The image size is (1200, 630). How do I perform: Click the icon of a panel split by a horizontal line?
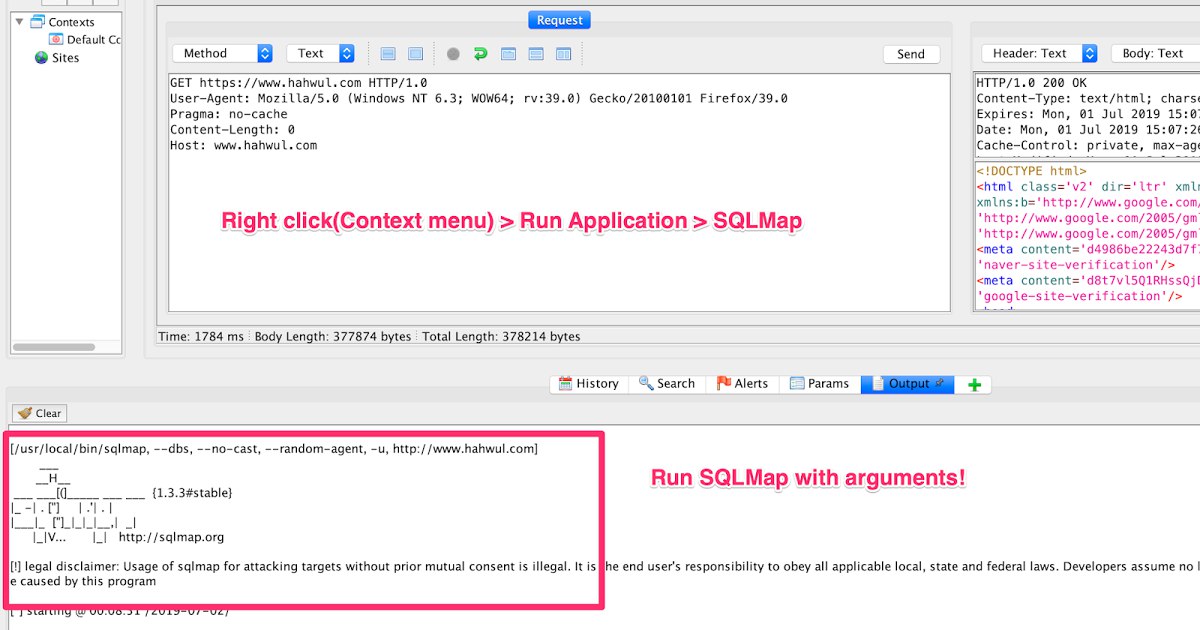click(x=536, y=54)
